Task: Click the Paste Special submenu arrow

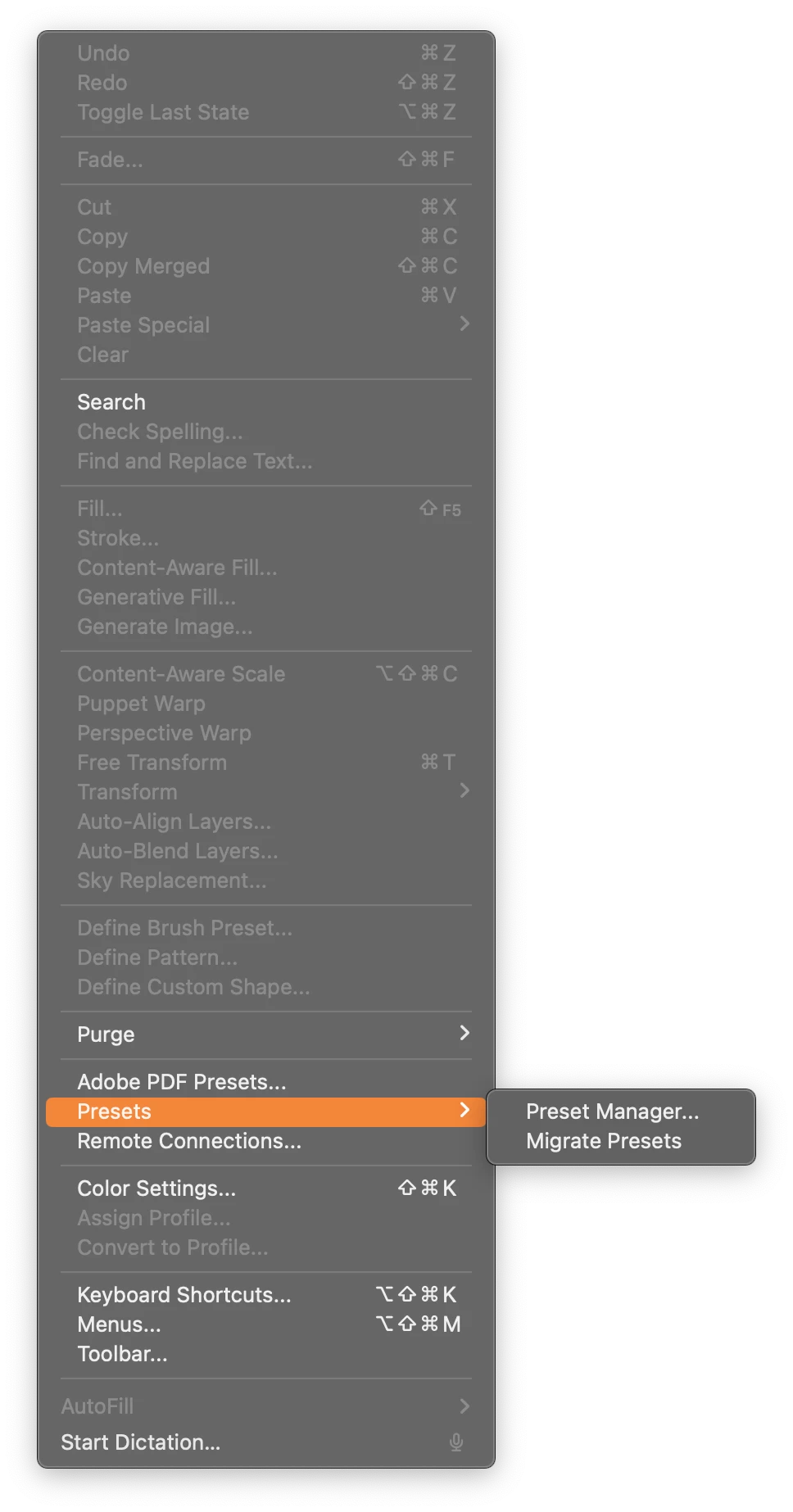Action: tap(464, 324)
